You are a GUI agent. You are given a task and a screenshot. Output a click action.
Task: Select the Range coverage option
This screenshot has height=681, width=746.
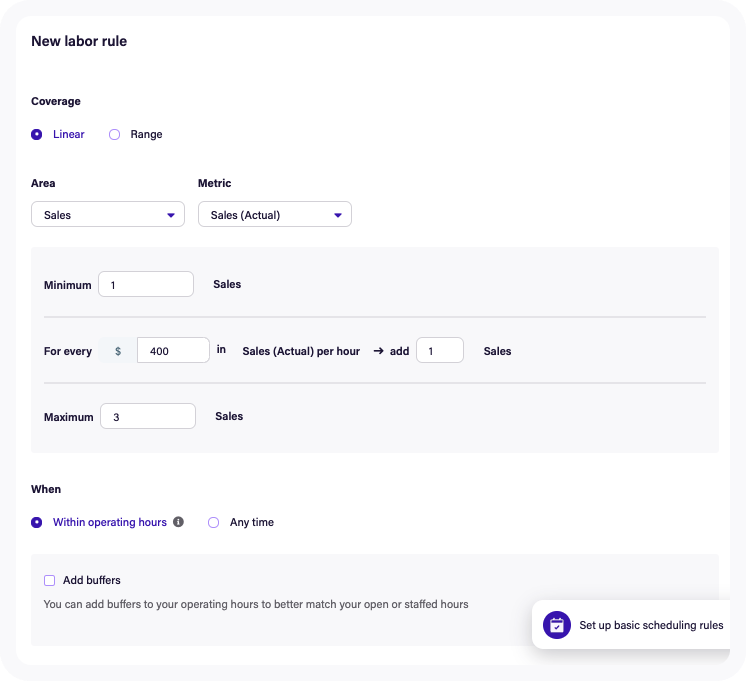click(x=114, y=134)
